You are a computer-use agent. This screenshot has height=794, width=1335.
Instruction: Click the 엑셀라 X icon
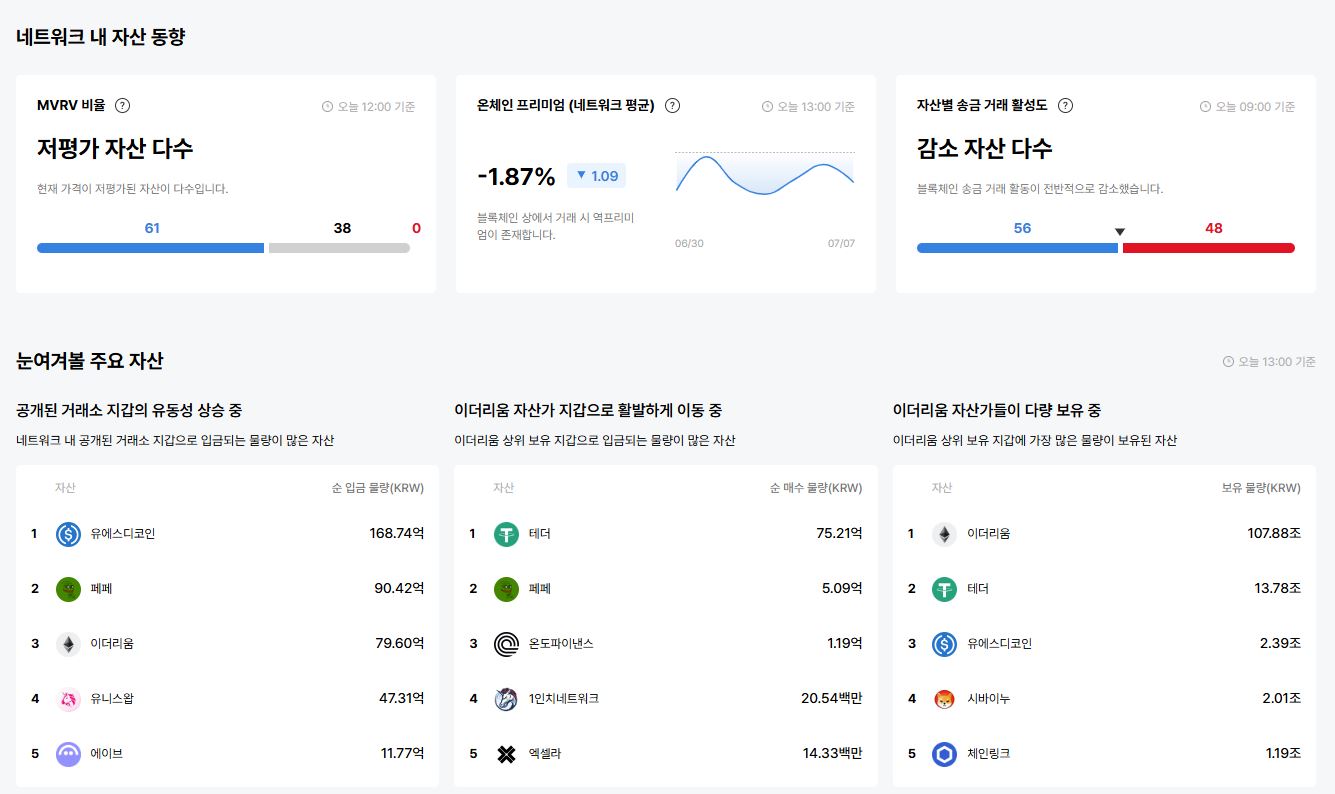click(507, 753)
